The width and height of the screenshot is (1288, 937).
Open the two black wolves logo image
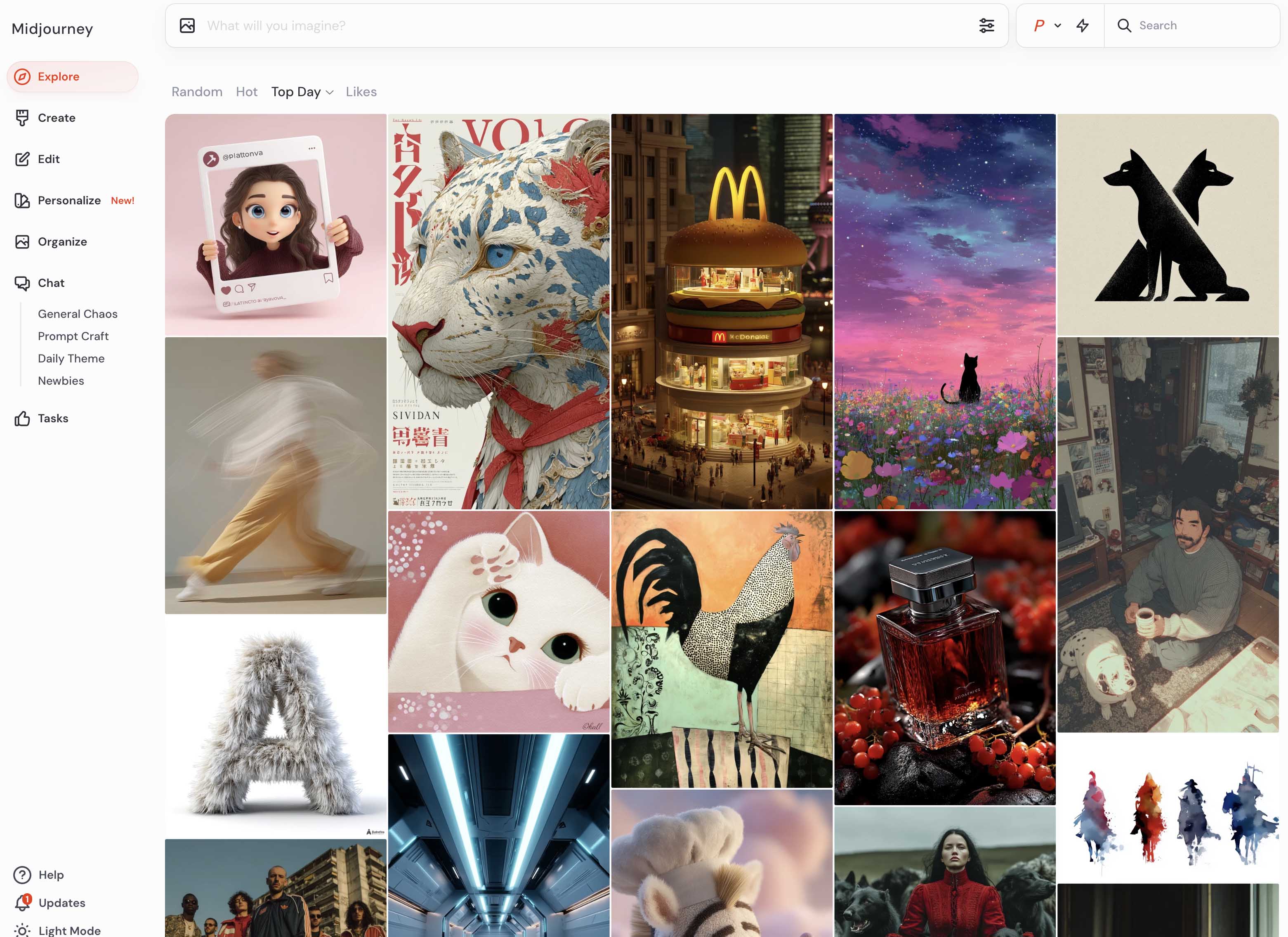click(1168, 225)
